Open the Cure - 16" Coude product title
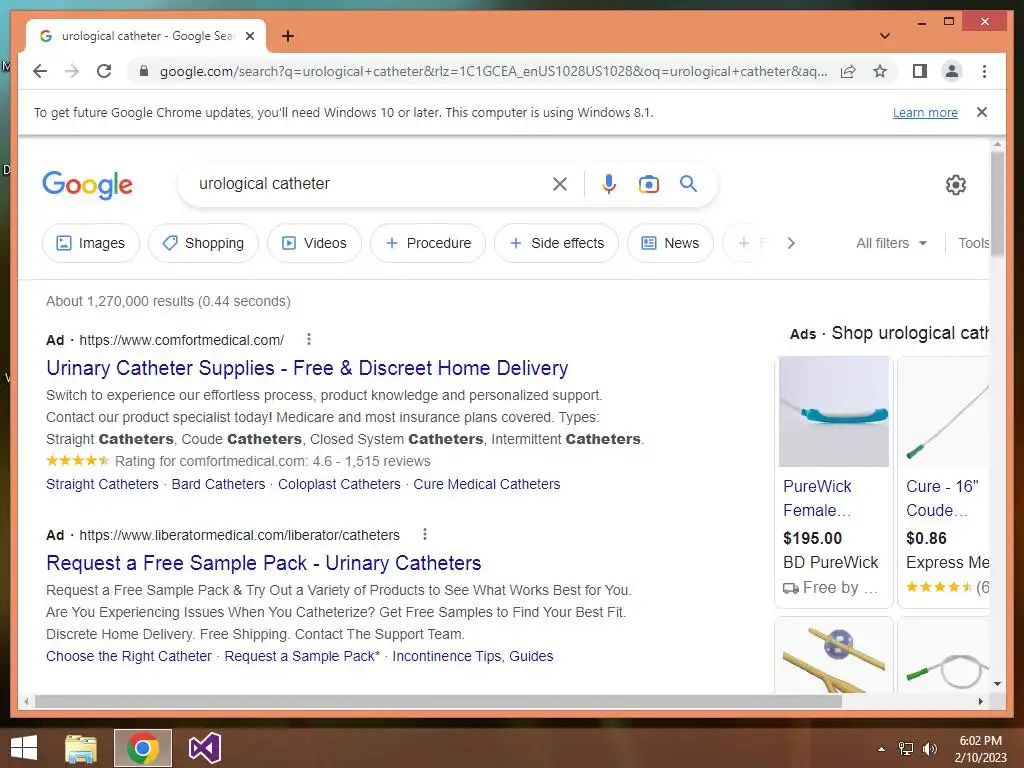Viewport: 1024px width, 768px height. click(x=942, y=498)
